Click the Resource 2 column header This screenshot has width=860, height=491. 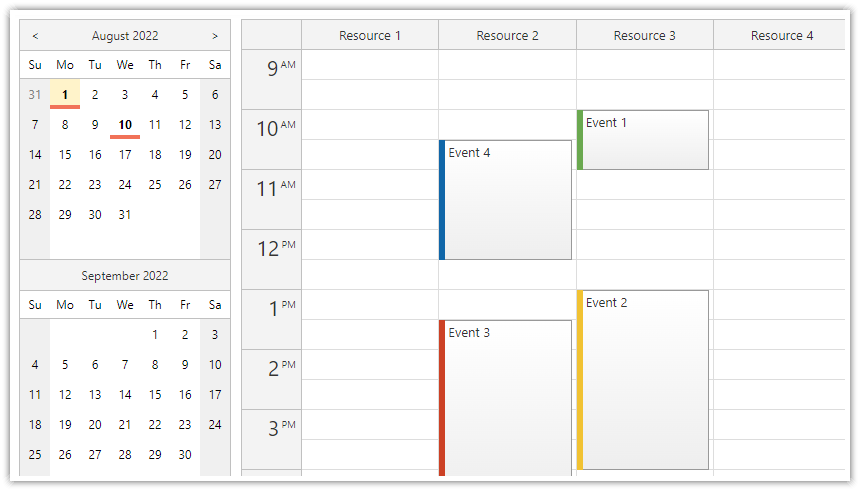coord(507,35)
